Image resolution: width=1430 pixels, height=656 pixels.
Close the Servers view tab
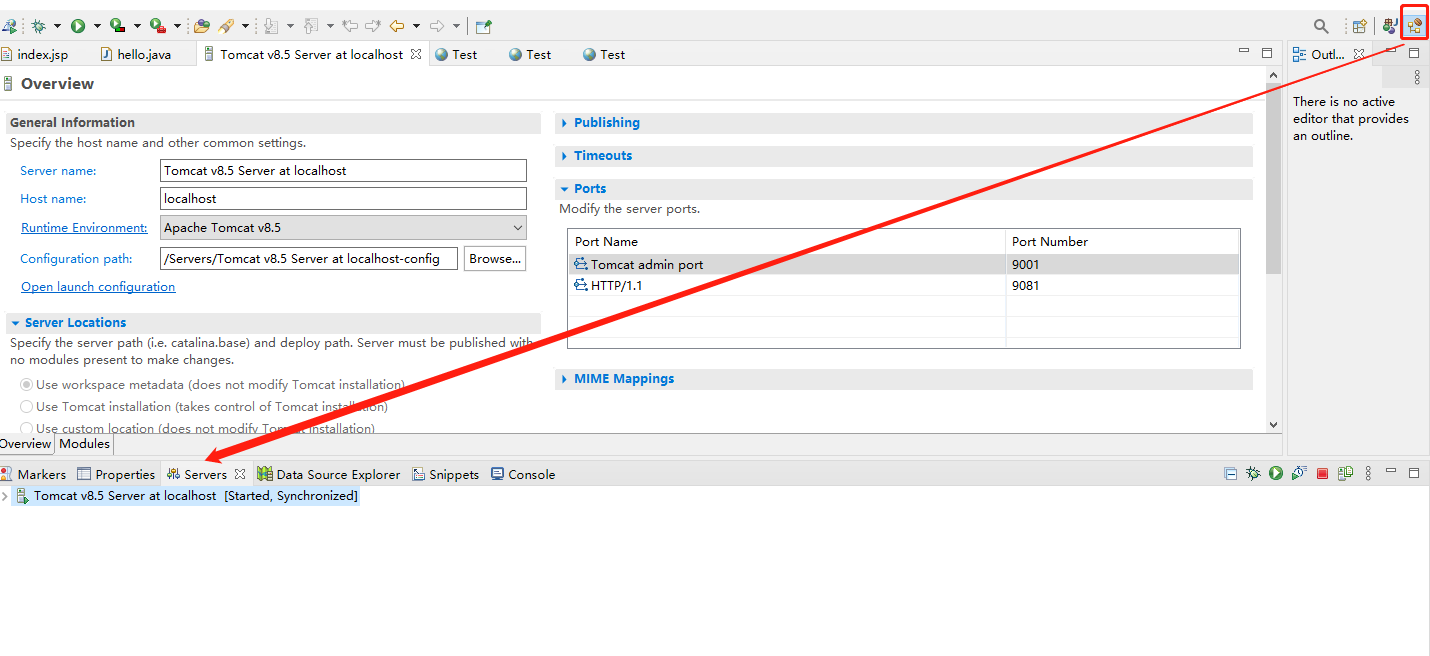240,474
